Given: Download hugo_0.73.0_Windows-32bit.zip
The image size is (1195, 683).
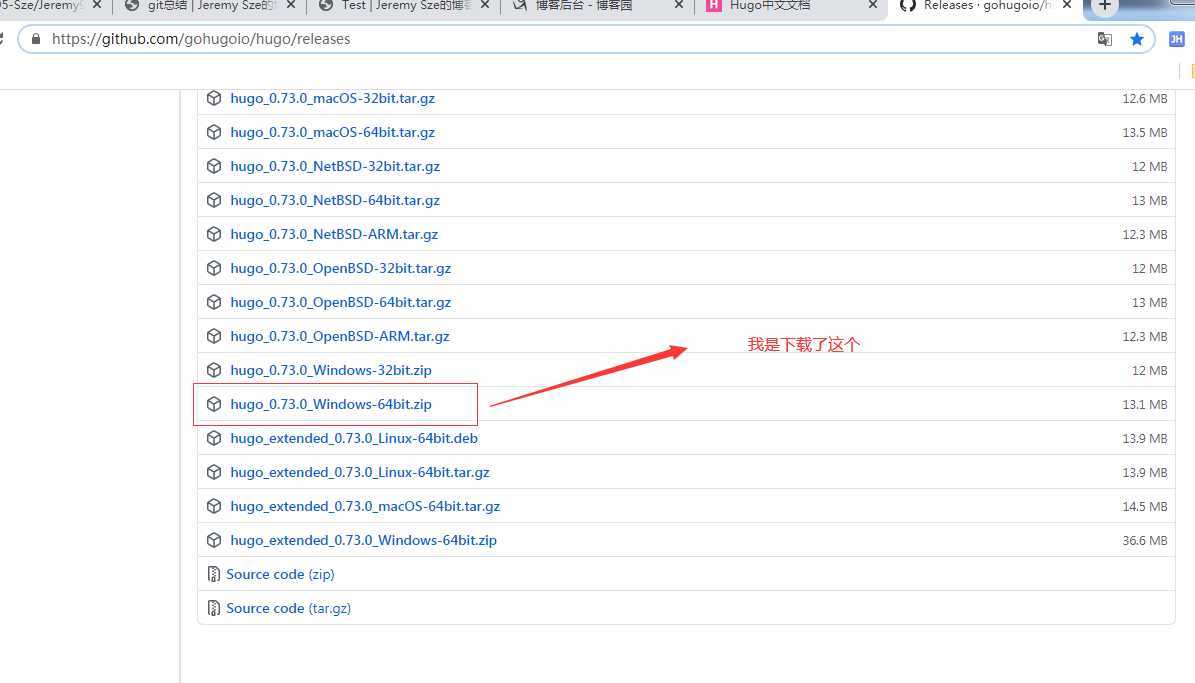Looking at the screenshot, I should coord(331,370).
